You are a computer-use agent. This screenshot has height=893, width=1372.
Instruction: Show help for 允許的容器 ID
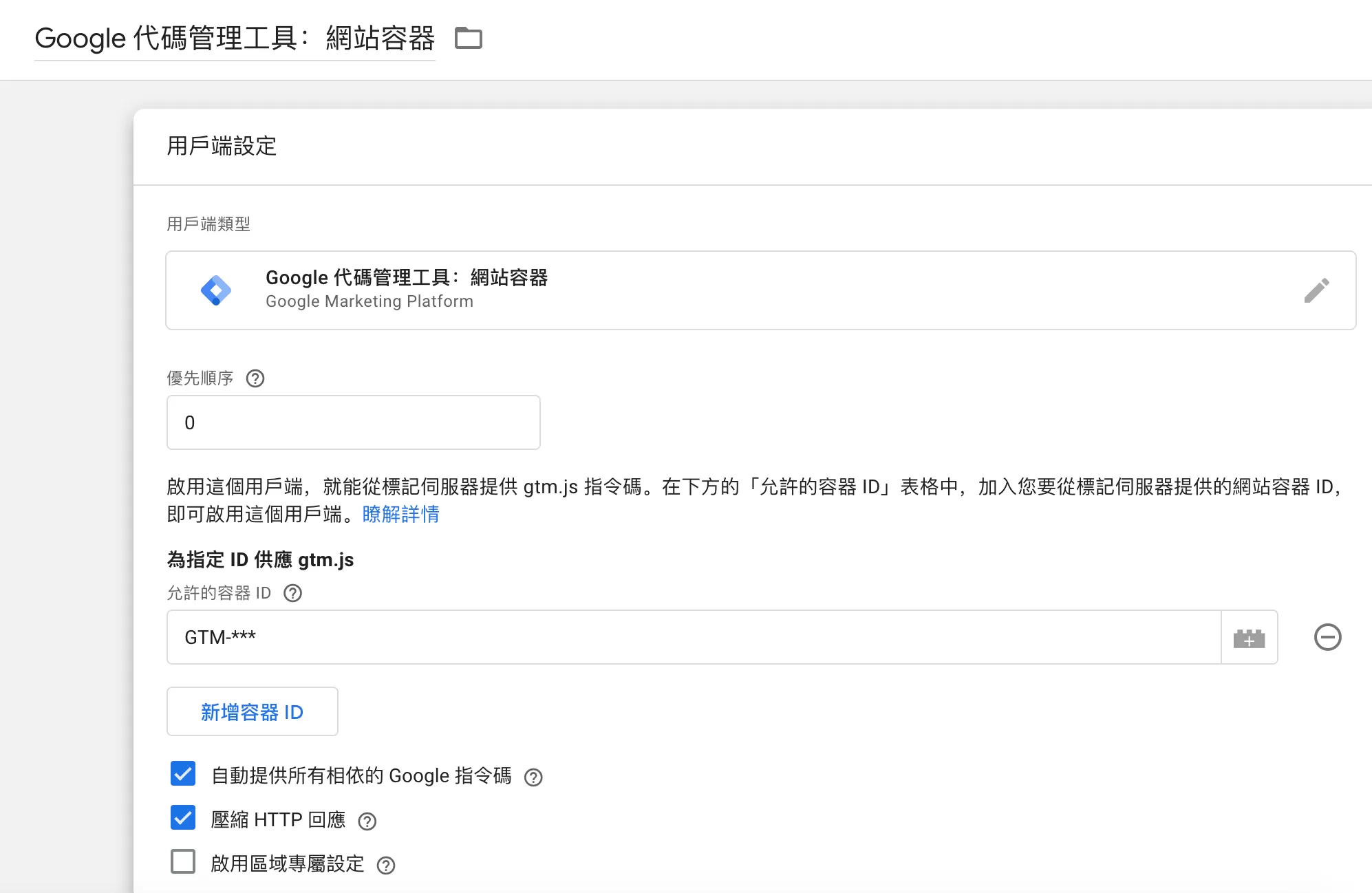tap(293, 593)
